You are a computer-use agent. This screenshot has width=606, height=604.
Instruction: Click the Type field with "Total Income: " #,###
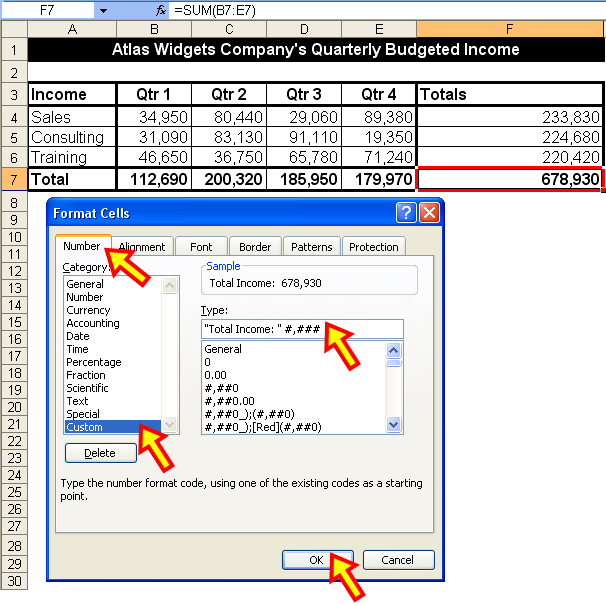click(x=302, y=329)
